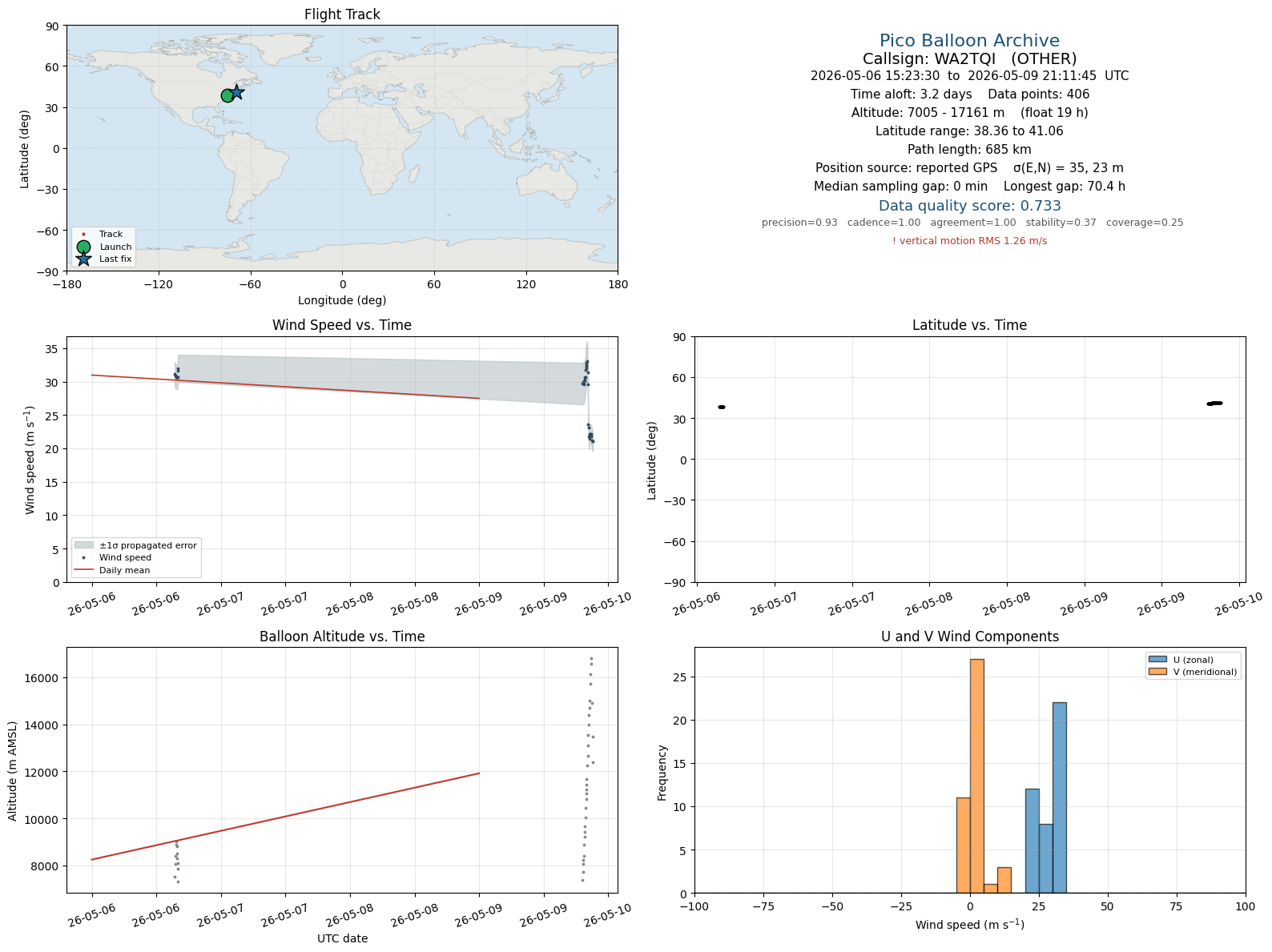Click the 'UTC date' axis label
Screen dimensions: 1272x952
click(x=342, y=938)
